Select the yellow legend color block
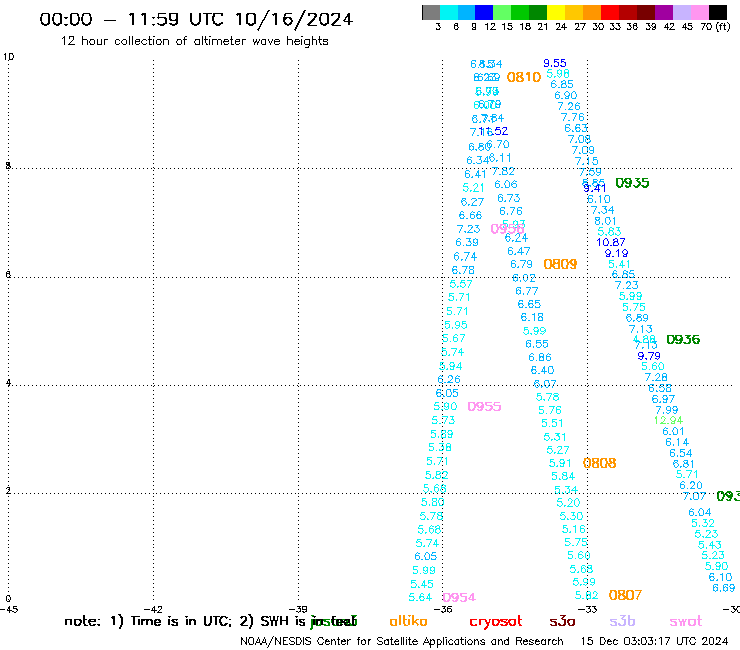The image size is (740, 650). point(556,12)
